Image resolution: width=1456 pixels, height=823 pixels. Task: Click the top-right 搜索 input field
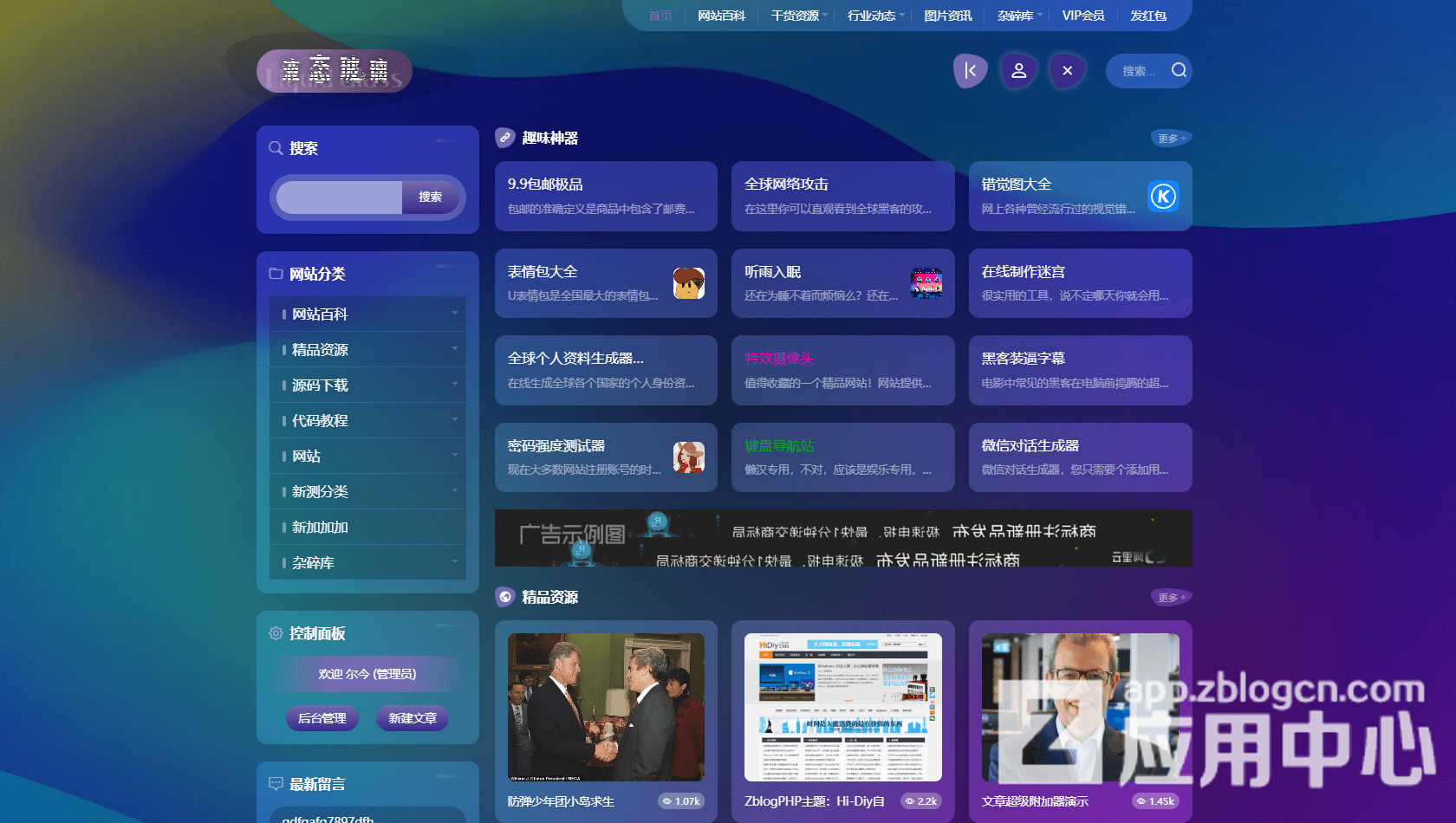point(1139,71)
